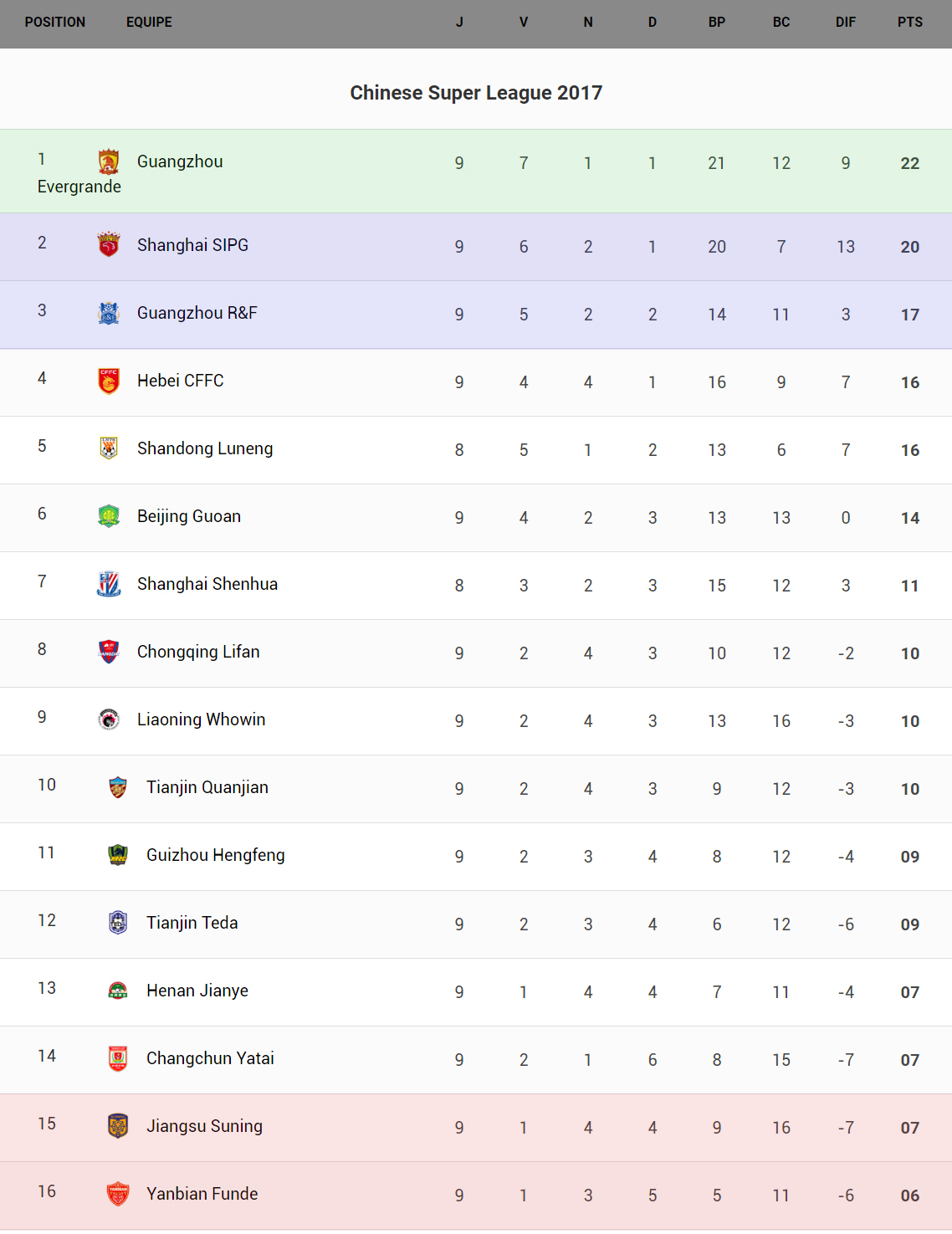952x1234 pixels.
Task: Click the Chinese Super League 2017 title
Action: tap(476, 93)
